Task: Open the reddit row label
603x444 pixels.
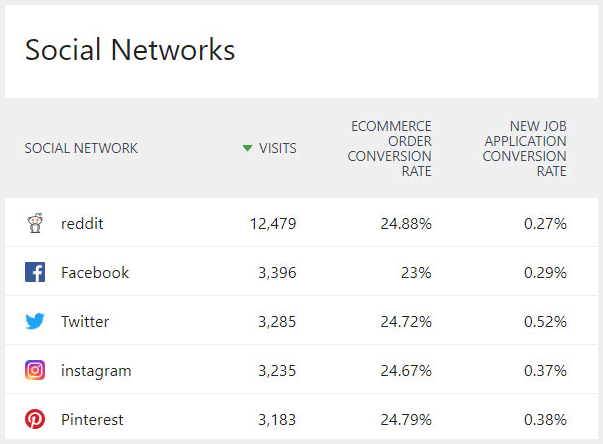Action: [82, 223]
